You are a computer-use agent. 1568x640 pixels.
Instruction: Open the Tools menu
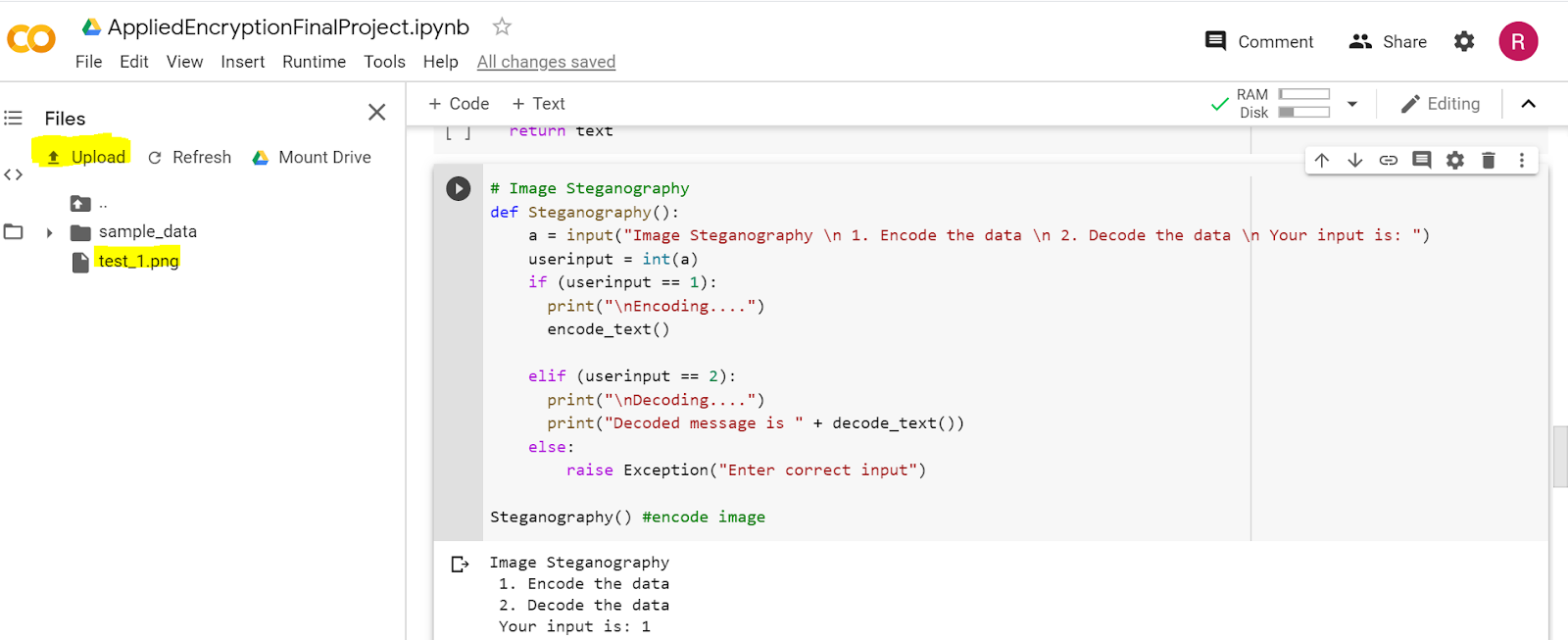pyautogui.click(x=384, y=62)
